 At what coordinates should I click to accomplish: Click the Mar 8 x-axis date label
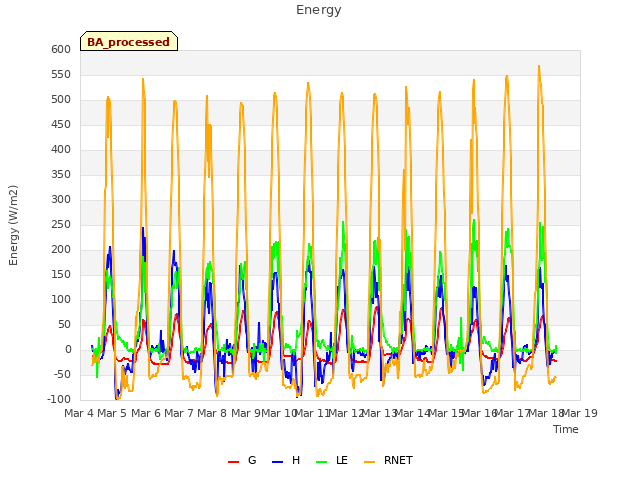pos(212,413)
